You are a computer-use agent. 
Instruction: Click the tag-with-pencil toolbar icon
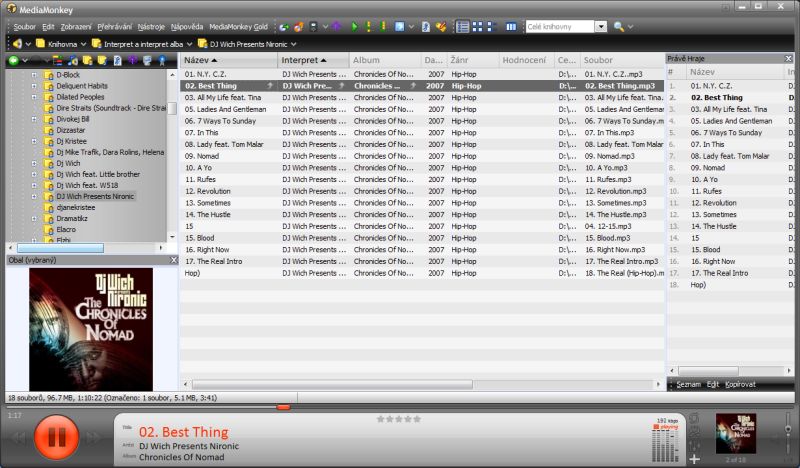click(x=441, y=27)
